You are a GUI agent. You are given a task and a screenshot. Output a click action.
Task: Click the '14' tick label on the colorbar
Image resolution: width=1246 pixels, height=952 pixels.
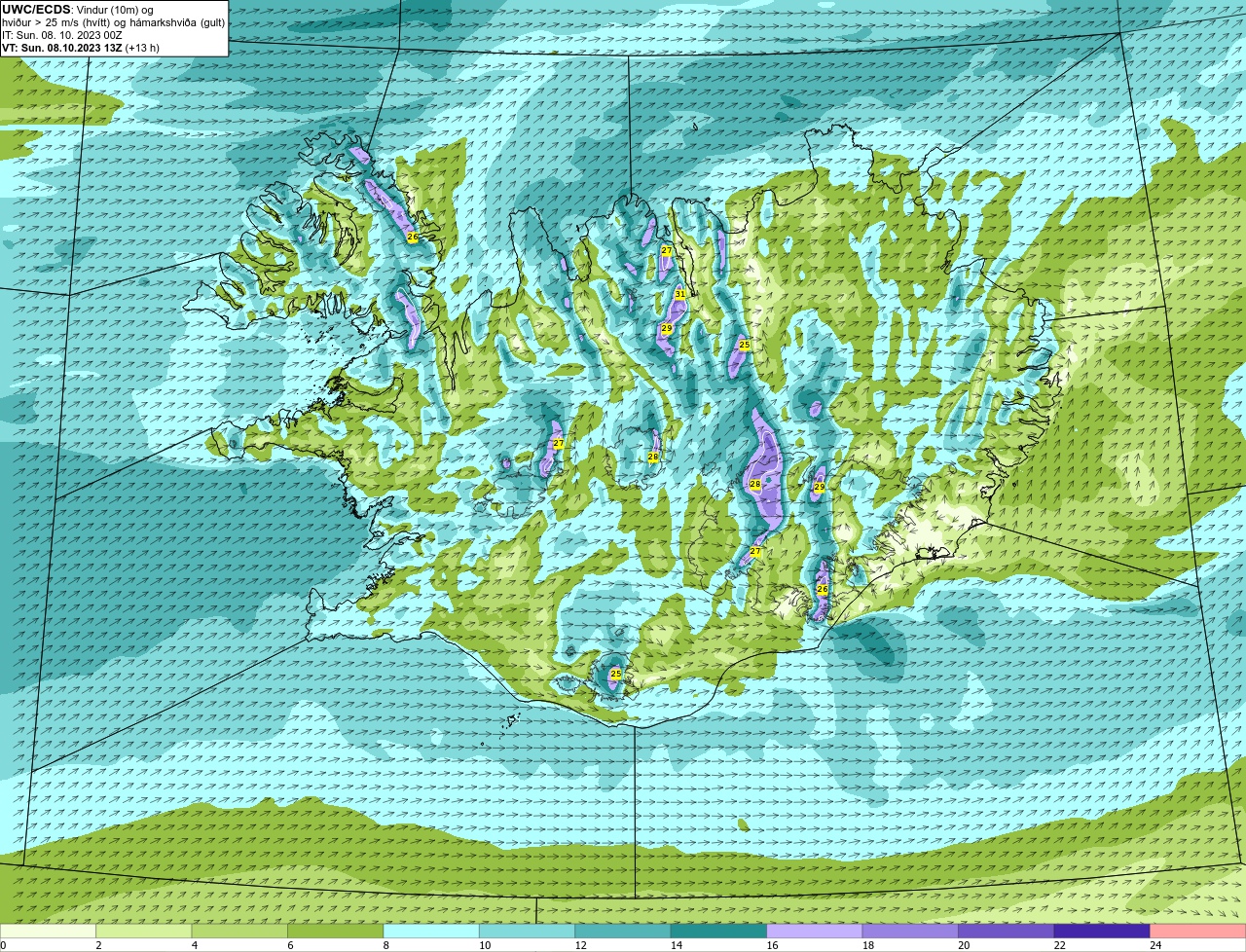point(677,945)
